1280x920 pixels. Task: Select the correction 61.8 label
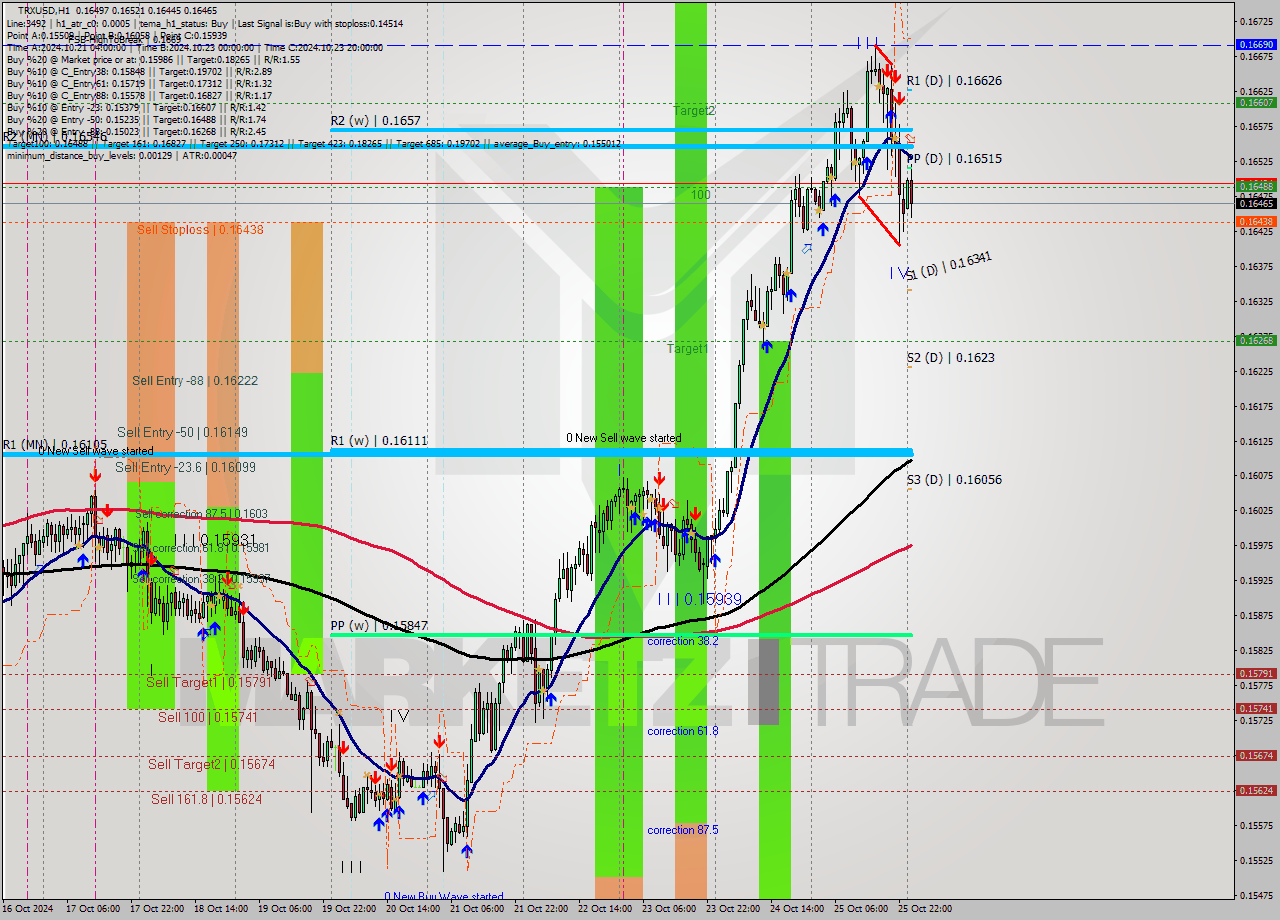[682, 731]
